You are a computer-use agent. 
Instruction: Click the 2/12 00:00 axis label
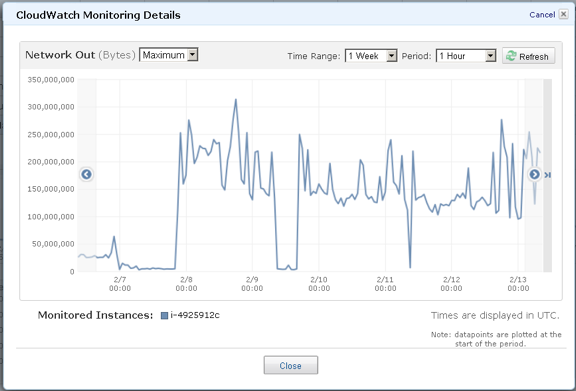pos(451,284)
